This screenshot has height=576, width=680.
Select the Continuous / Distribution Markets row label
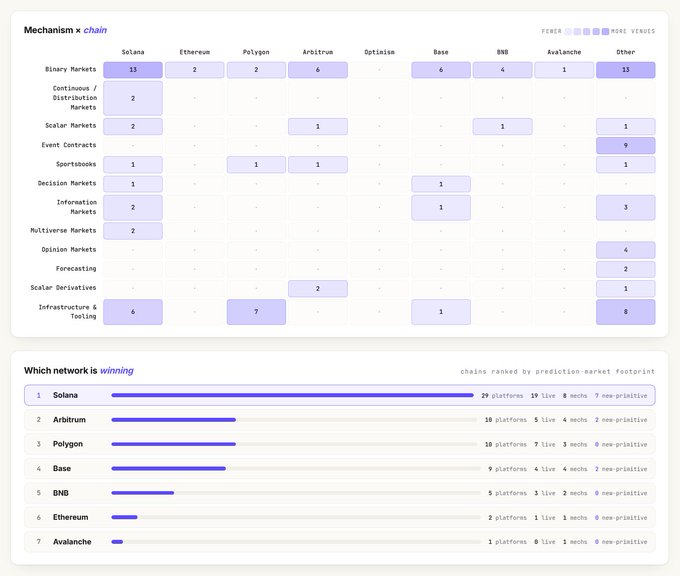pyautogui.click(x=75, y=98)
